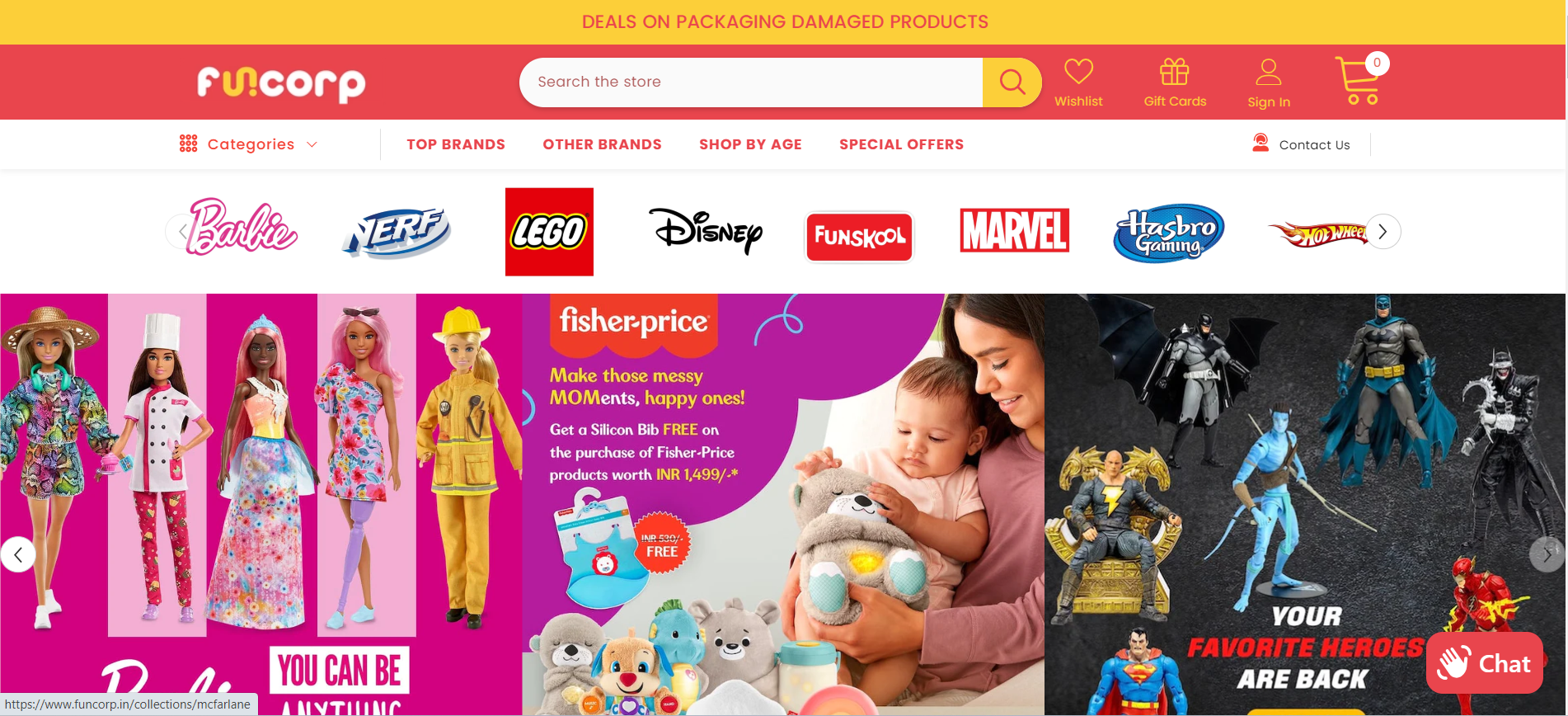
Task: Click the yellow search magnifier button
Action: click(1012, 82)
